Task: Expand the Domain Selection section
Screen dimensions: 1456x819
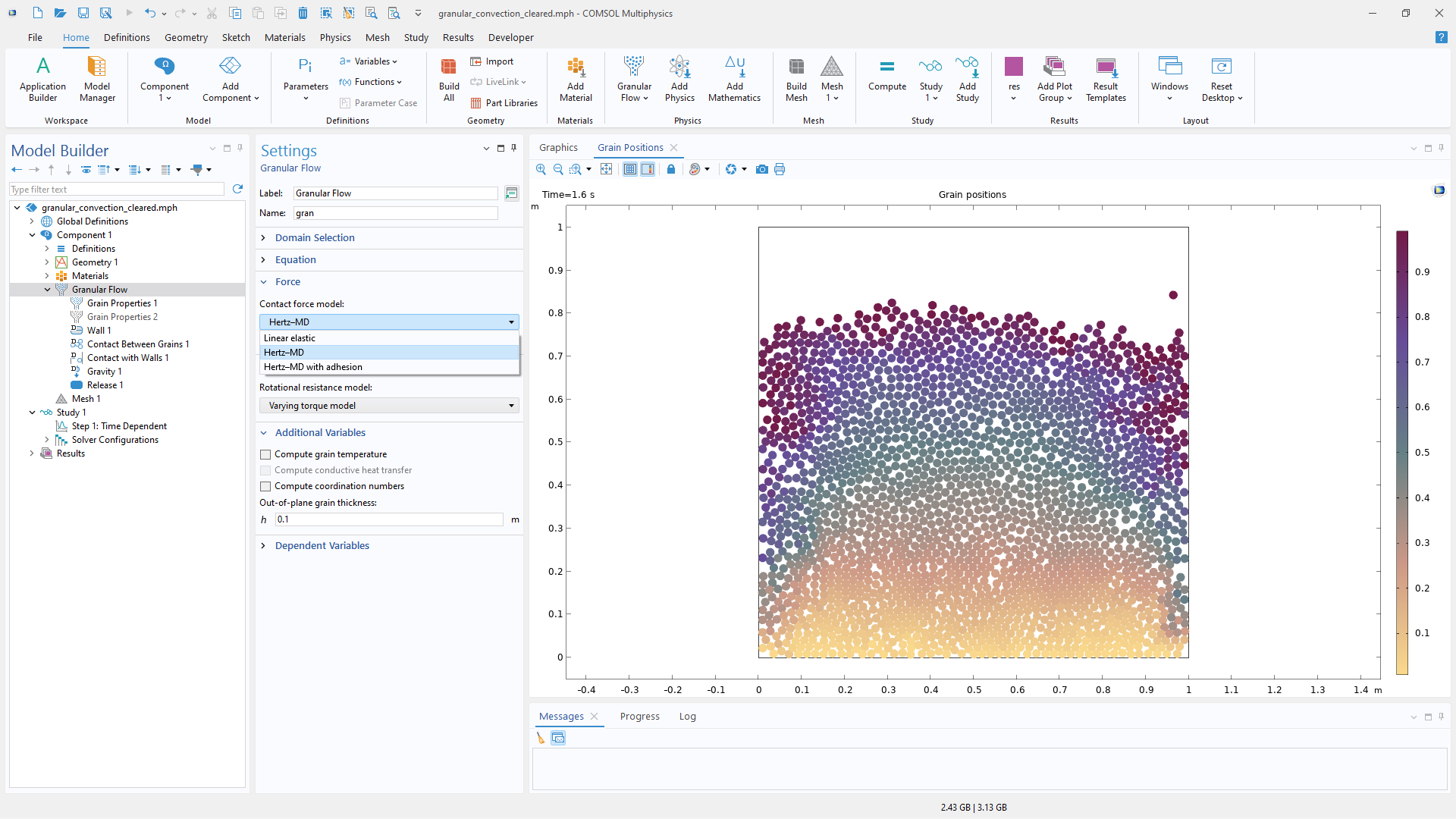Action: [315, 238]
